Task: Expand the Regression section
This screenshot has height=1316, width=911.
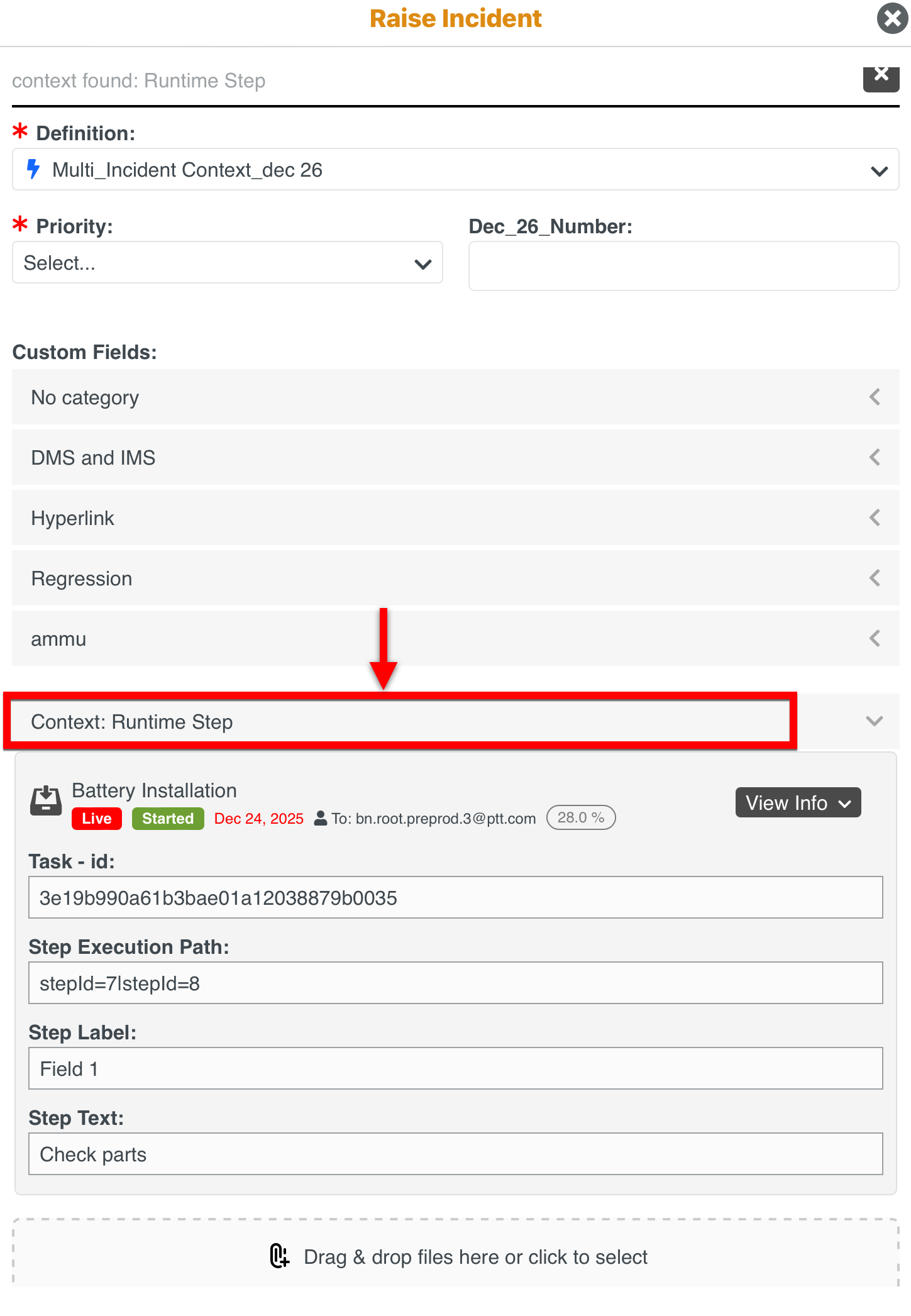Action: click(x=874, y=578)
